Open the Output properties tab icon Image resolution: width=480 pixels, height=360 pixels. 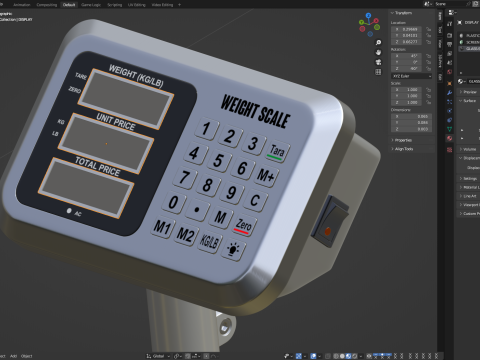pyautogui.click(x=450, y=44)
